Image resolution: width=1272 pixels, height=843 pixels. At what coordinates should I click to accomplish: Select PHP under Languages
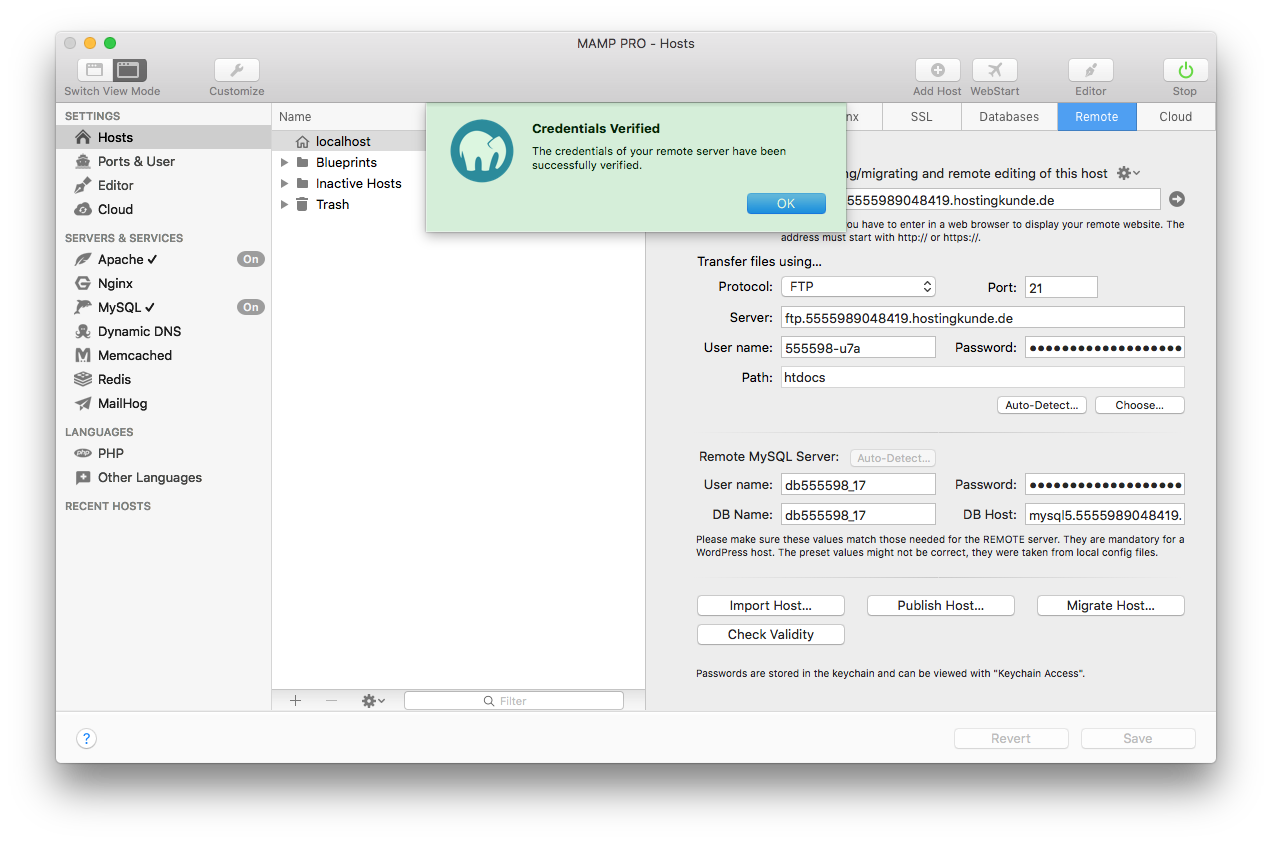pyautogui.click(x=110, y=453)
